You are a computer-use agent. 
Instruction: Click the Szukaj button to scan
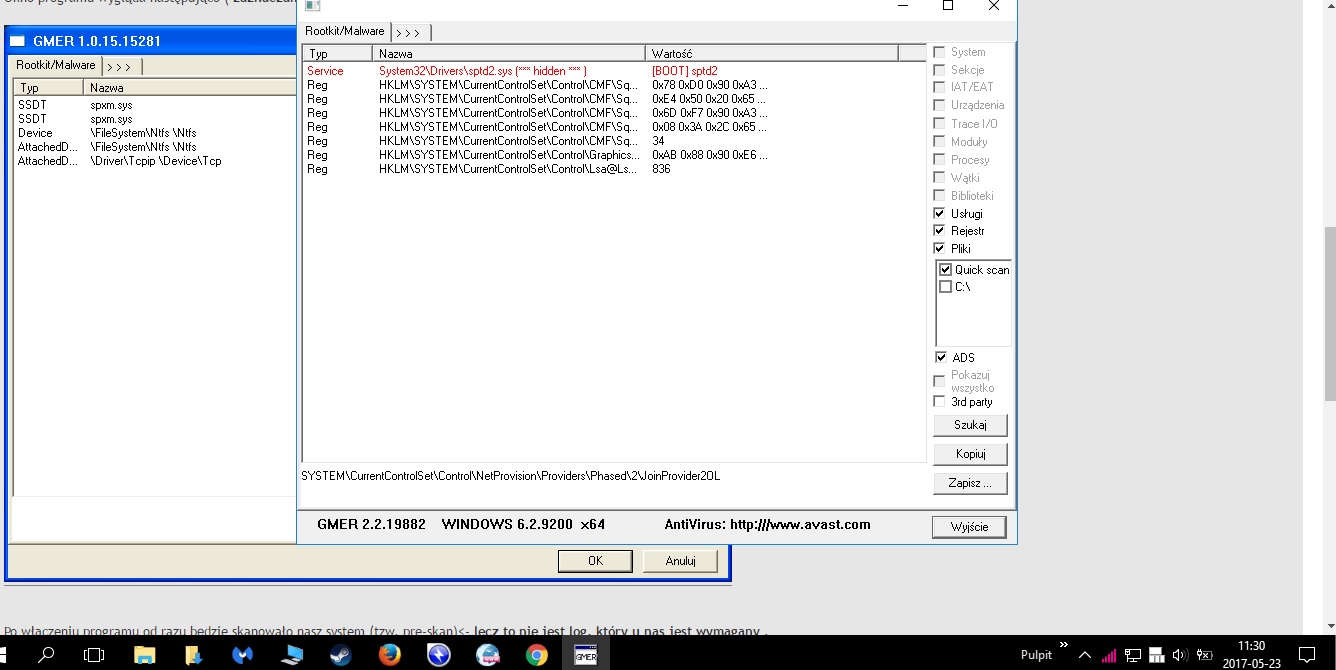(969, 425)
